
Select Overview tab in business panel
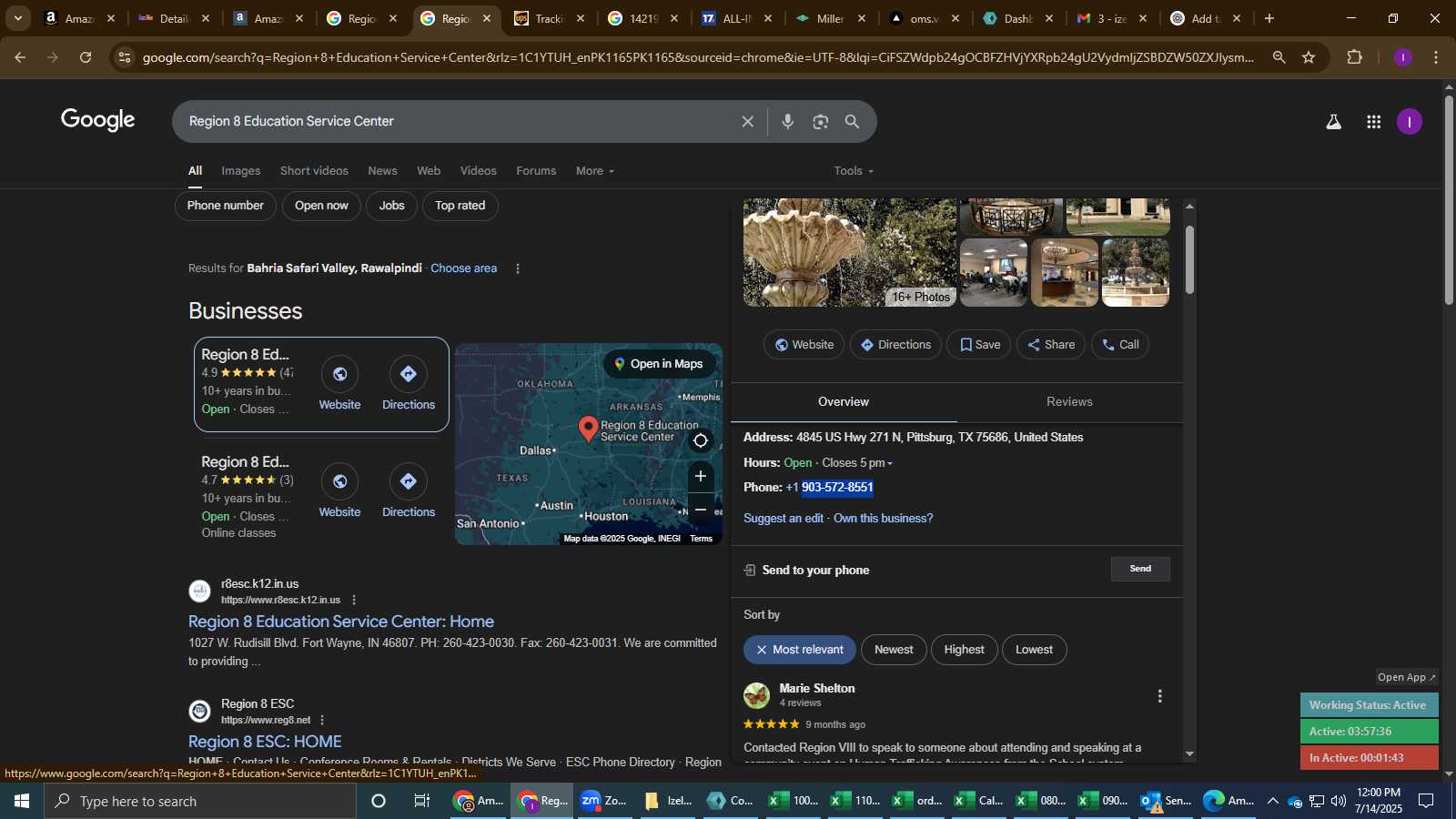click(x=844, y=402)
